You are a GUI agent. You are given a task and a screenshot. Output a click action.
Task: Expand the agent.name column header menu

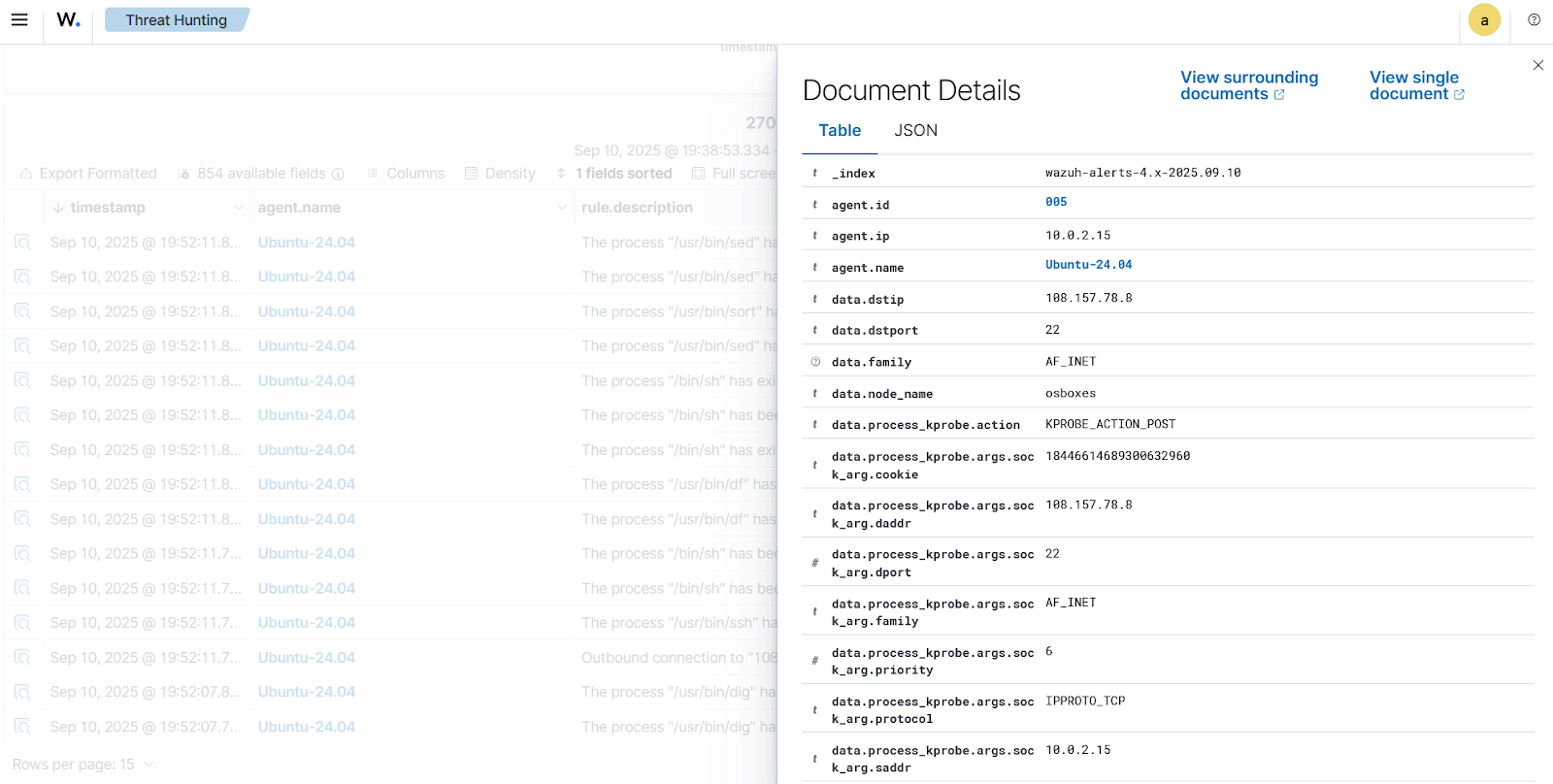click(x=562, y=208)
